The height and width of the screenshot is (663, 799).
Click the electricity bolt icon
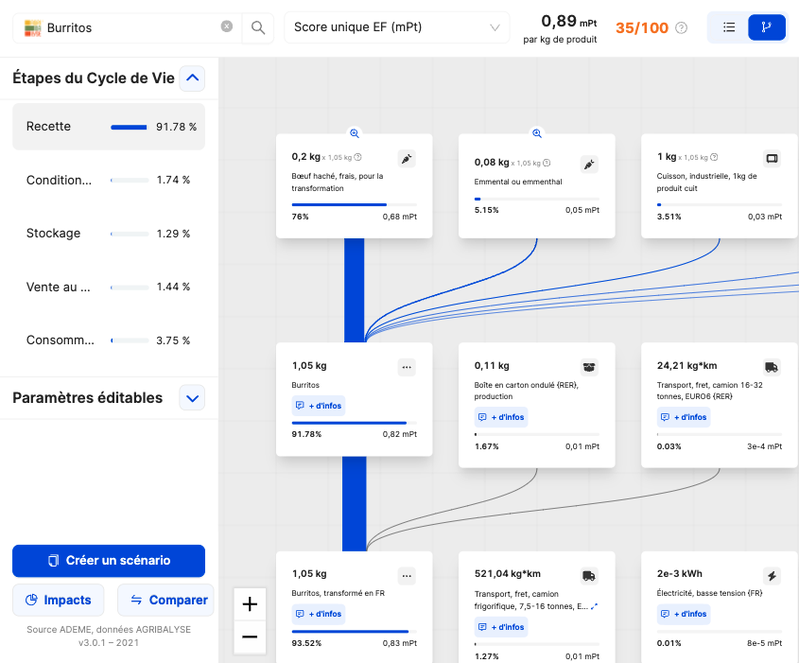click(x=771, y=576)
